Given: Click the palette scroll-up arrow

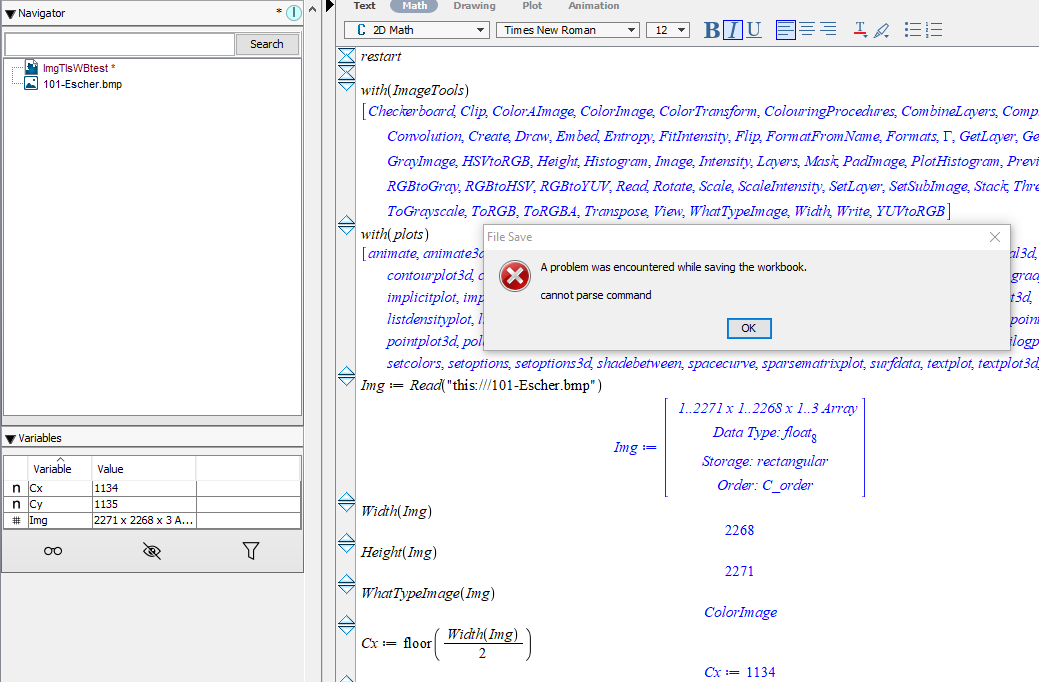Looking at the screenshot, I should [312, 10].
